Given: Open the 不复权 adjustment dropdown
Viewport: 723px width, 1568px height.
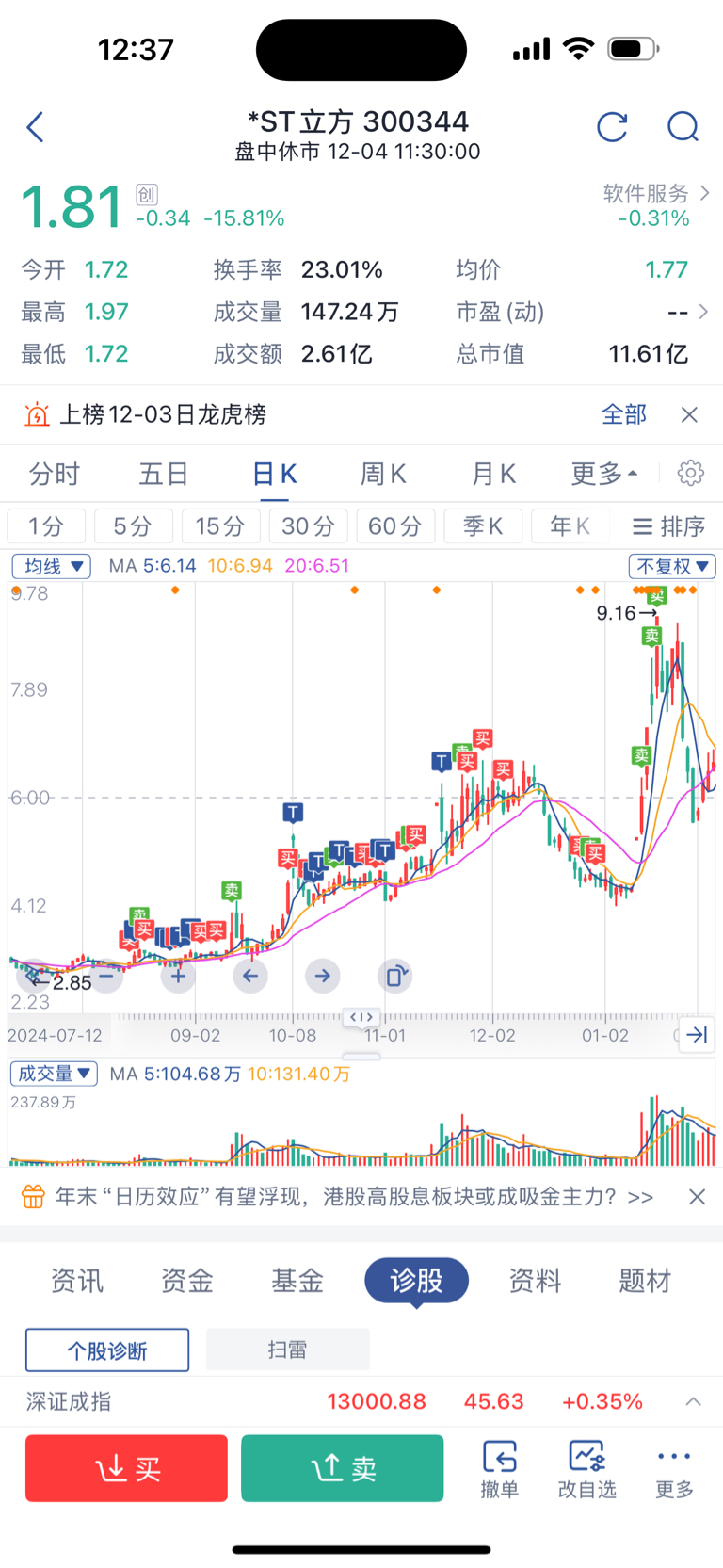Looking at the screenshot, I should 672,566.
